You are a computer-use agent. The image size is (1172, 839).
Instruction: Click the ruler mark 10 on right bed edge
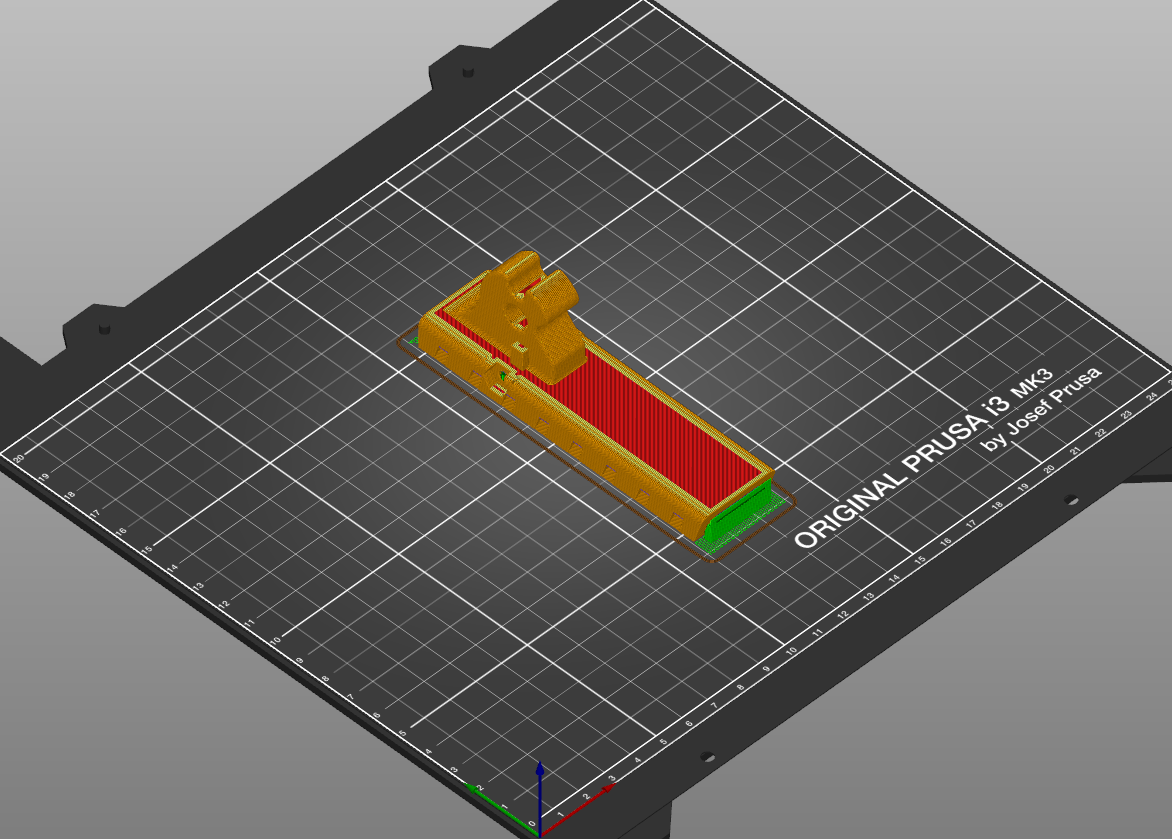792,651
